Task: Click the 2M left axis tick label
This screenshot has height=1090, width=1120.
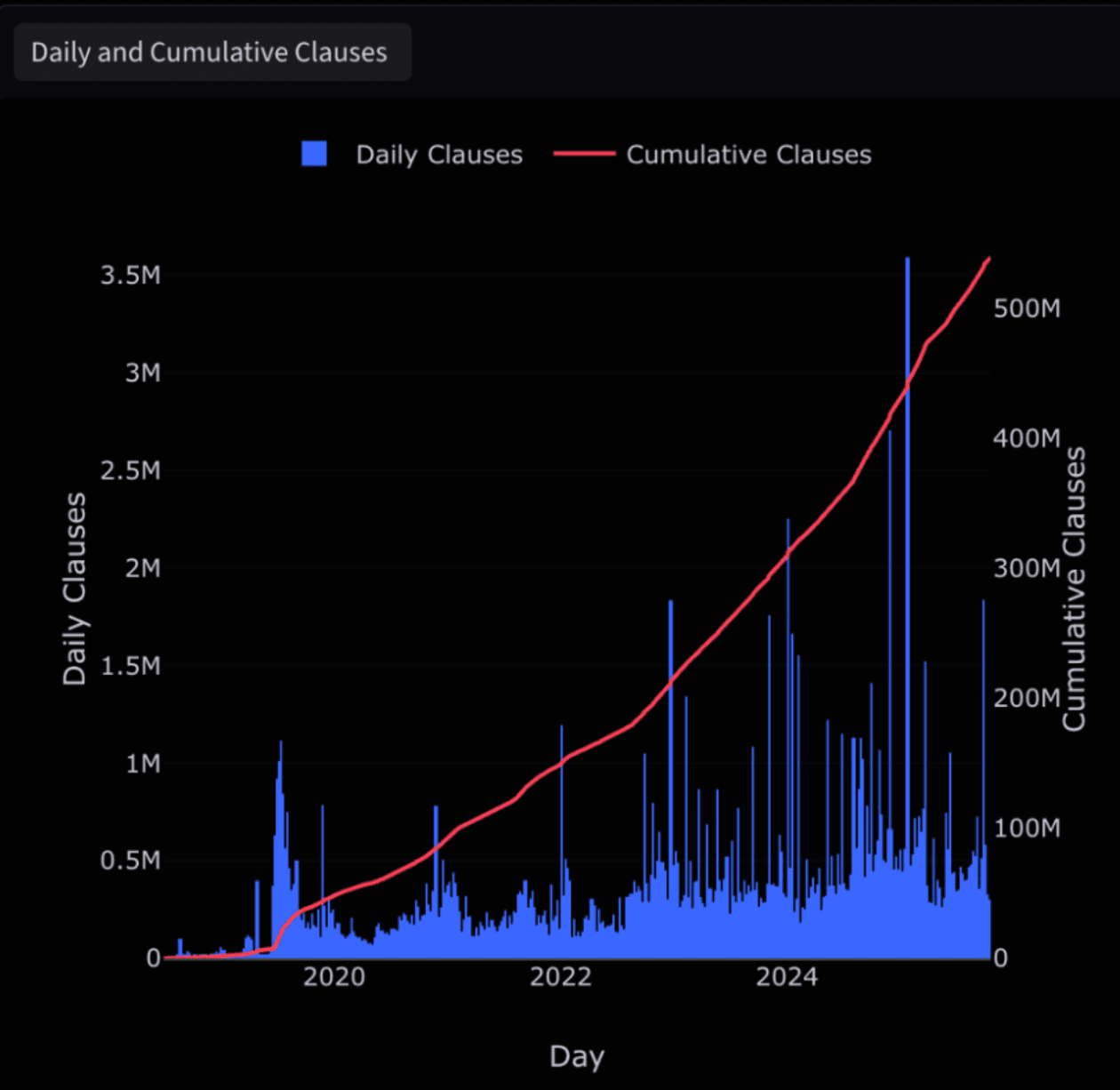Action: (142, 568)
